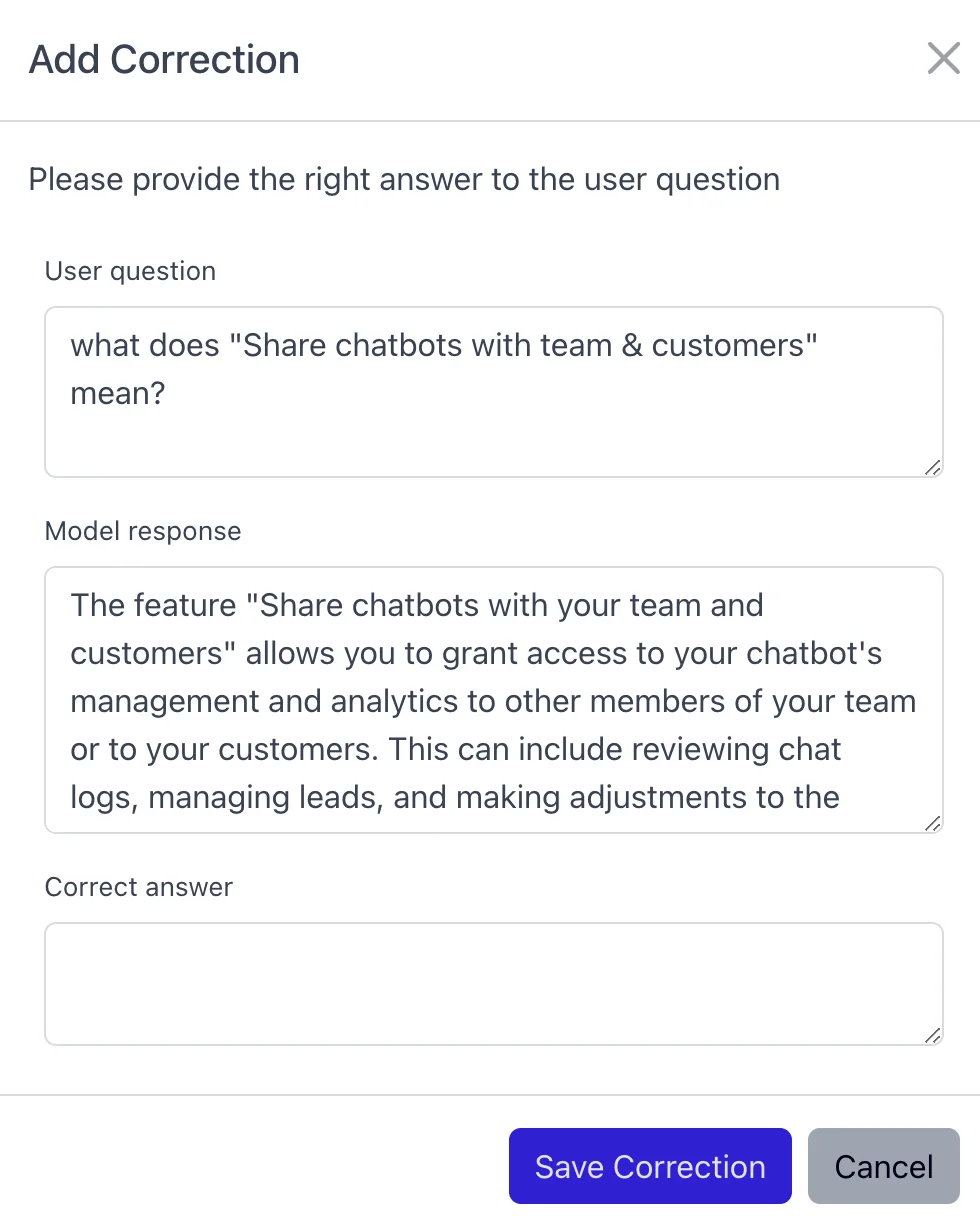Screen dimensions: 980x1230
Task: Grab the Model response resize handle
Action: (932, 823)
